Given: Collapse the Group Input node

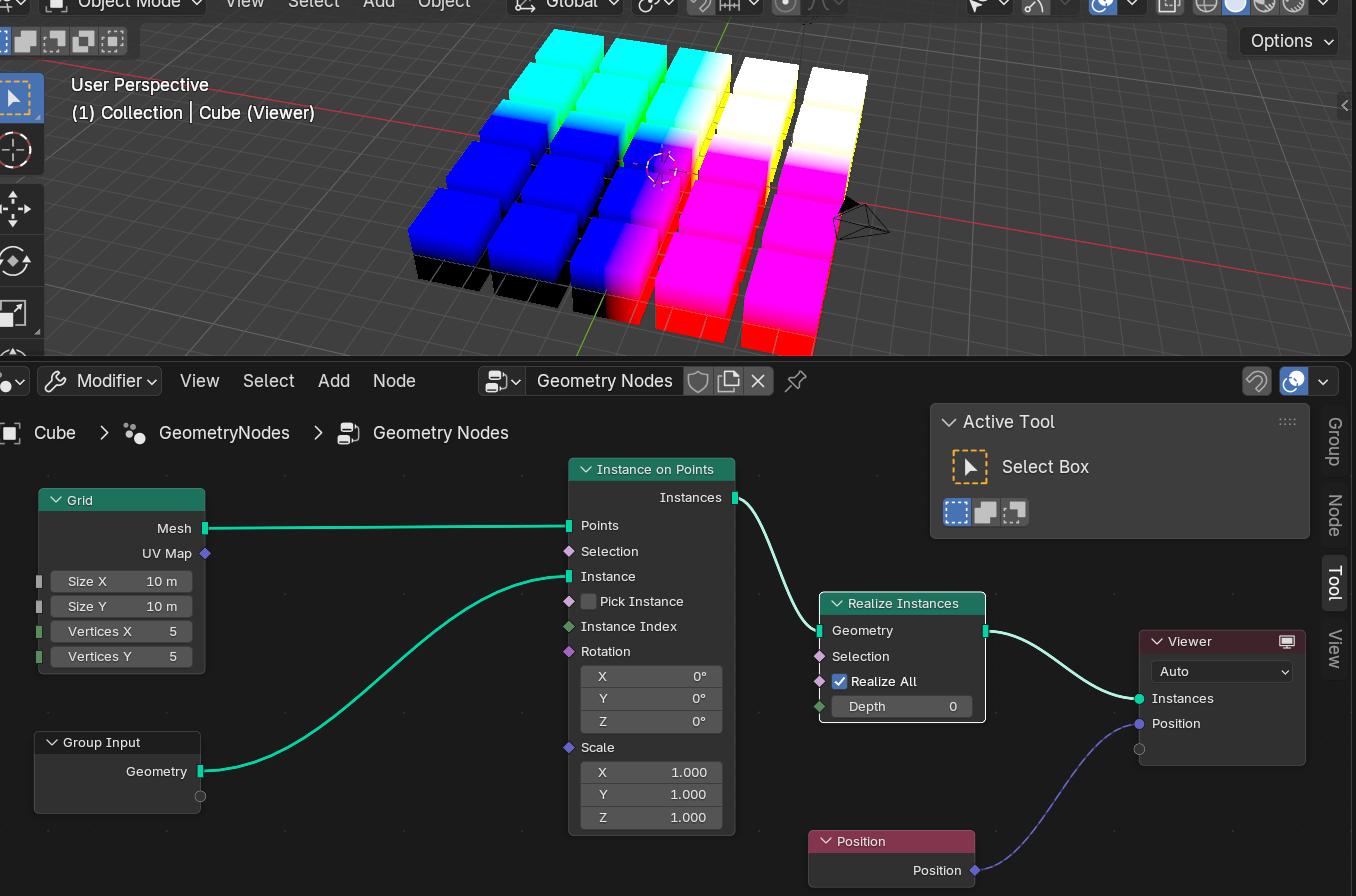Looking at the screenshot, I should click(x=51, y=742).
